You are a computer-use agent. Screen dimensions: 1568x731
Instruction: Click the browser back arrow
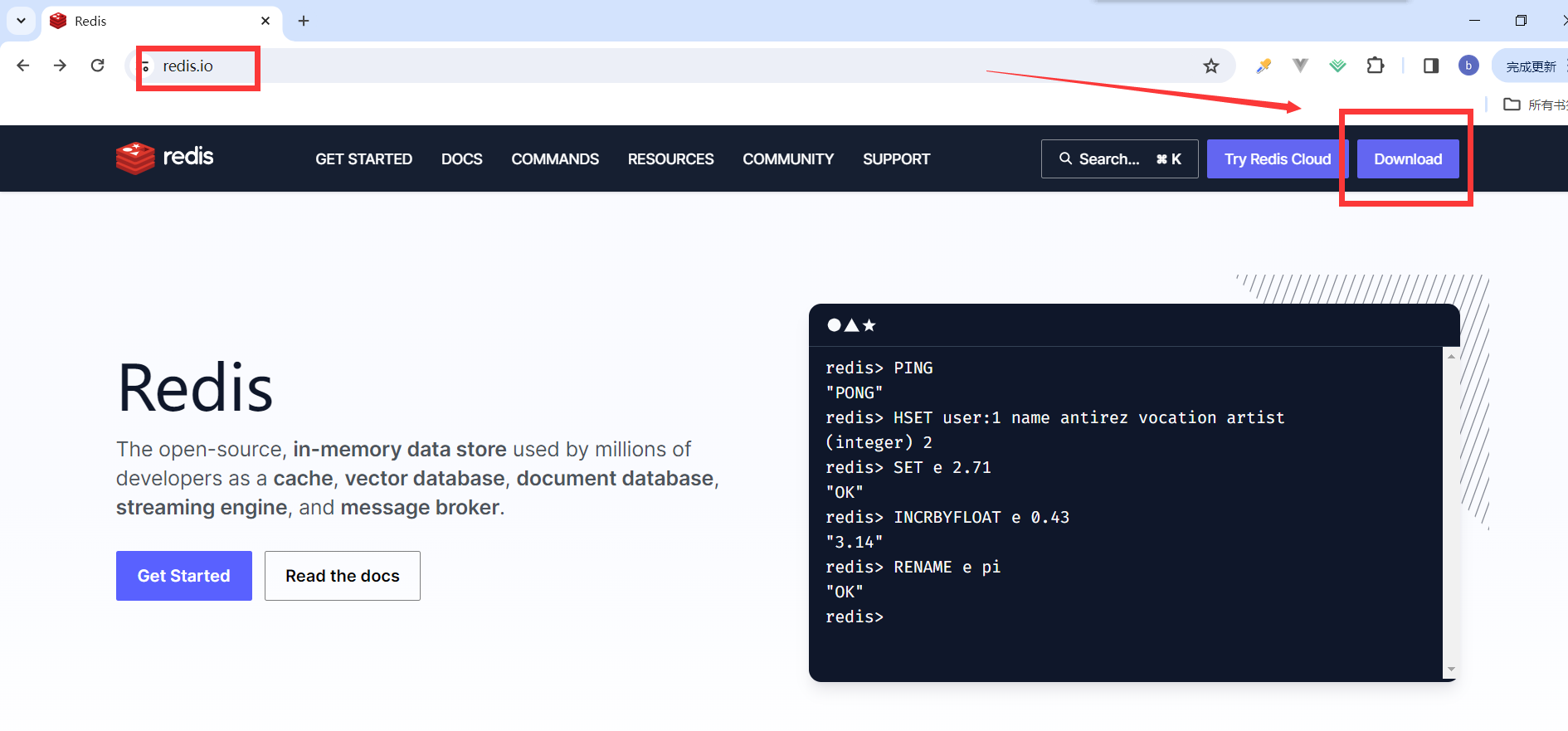23,66
